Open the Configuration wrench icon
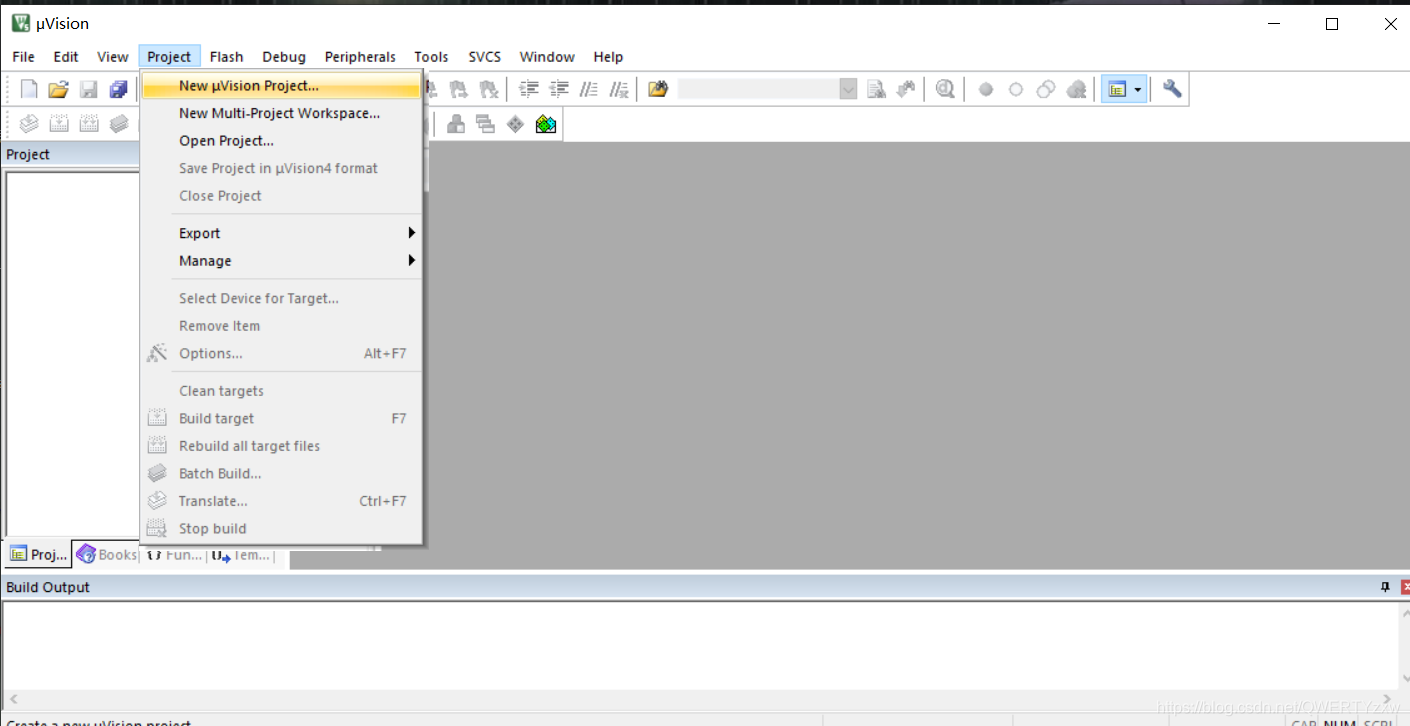Image resolution: width=1410 pixels, height=726 pixels. coord(1172,89)
